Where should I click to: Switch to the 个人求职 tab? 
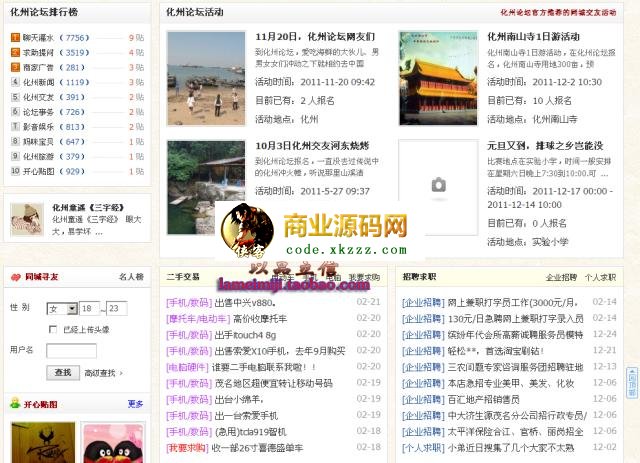[600, 277]
